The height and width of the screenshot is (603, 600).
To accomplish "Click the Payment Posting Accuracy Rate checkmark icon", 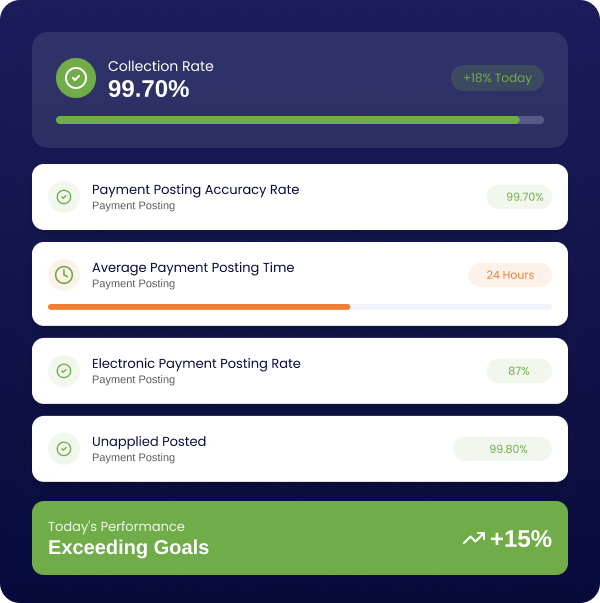I will [x=64, y=197].
